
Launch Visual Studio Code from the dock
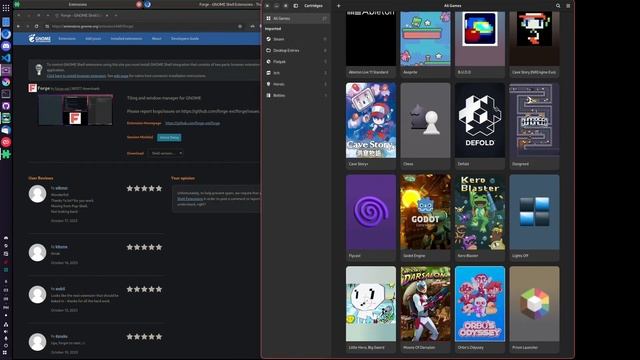tap(6, 58)
